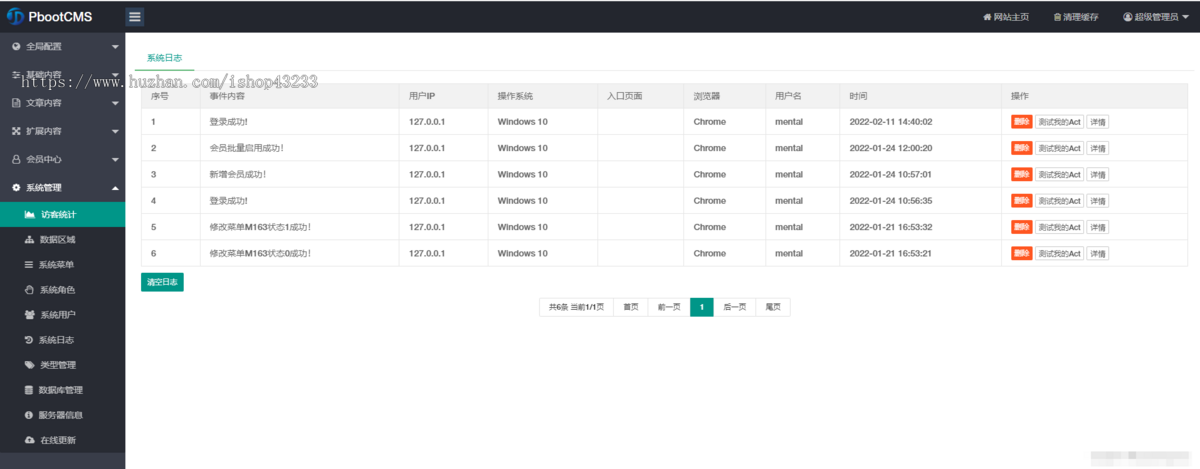This screenshot has height=469, width=1200.
Task: Collapse the 系统管理 sidebar menu
Action: [62, 187]
